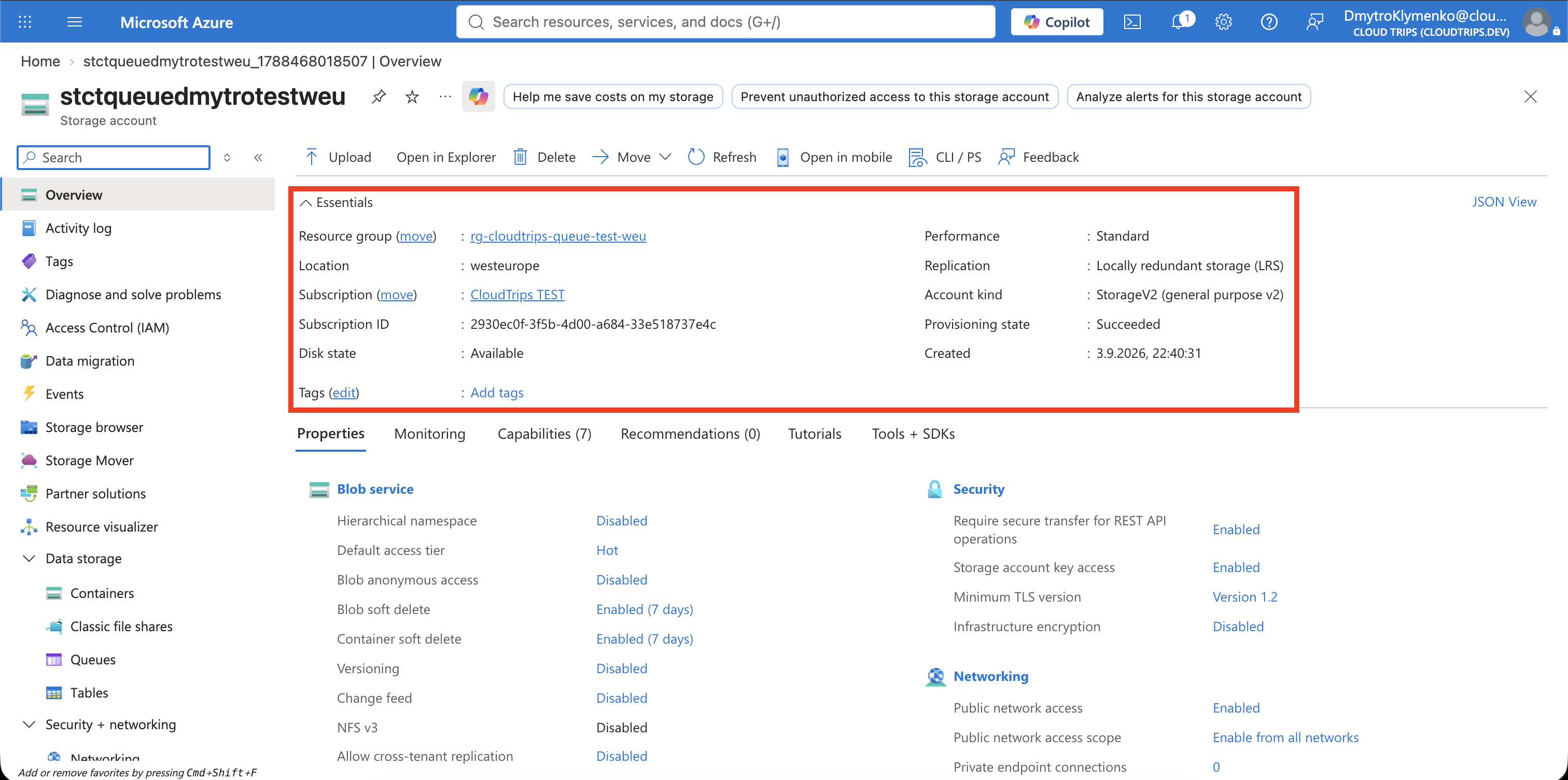The width and height of the screenshot is (1568, 780).
Task: Open Cloud Shell terminal icon
Action: coord(1132,22)
